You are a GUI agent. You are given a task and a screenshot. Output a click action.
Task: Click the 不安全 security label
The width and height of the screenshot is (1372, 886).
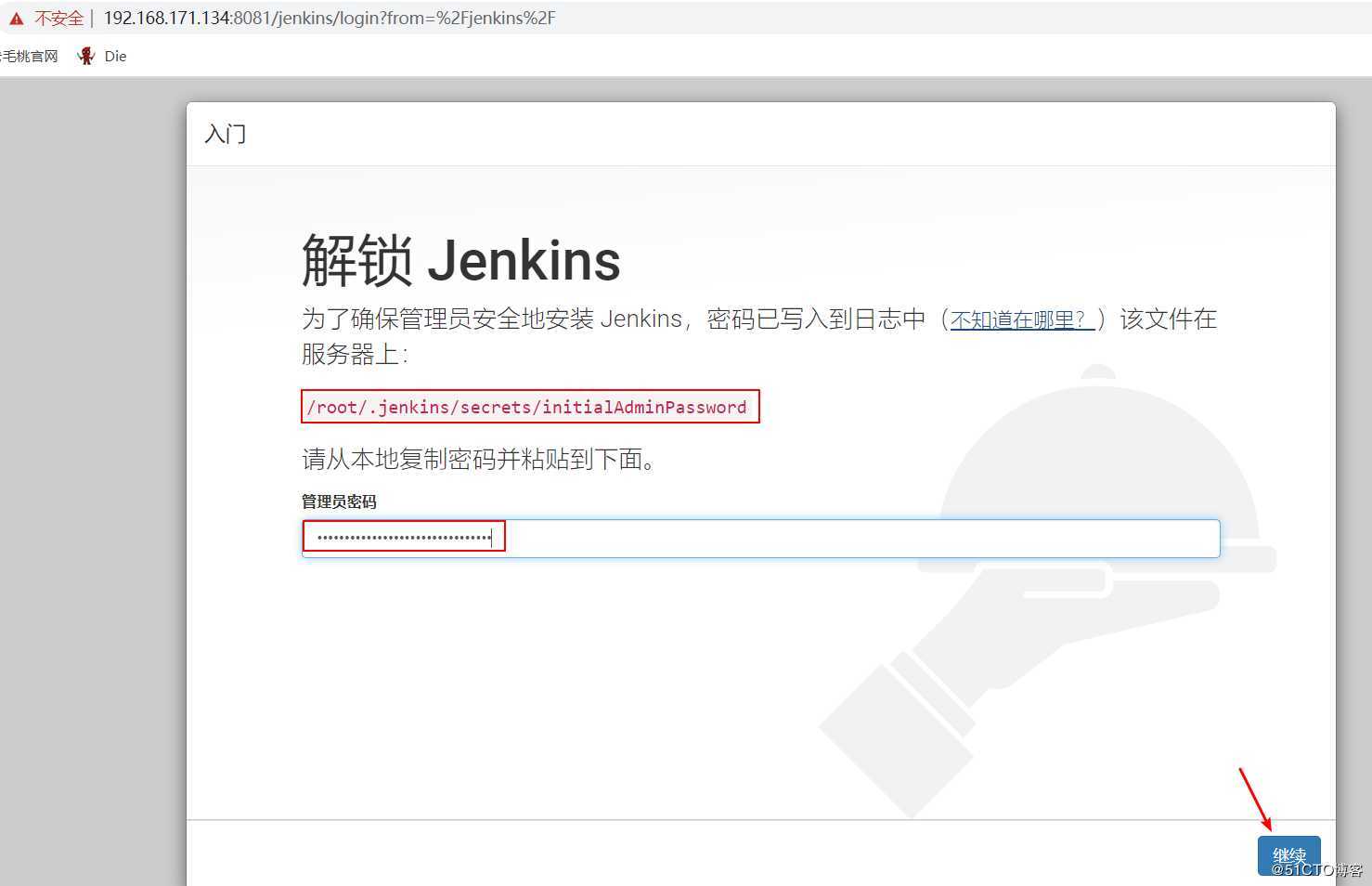click(x=58, y=19)
